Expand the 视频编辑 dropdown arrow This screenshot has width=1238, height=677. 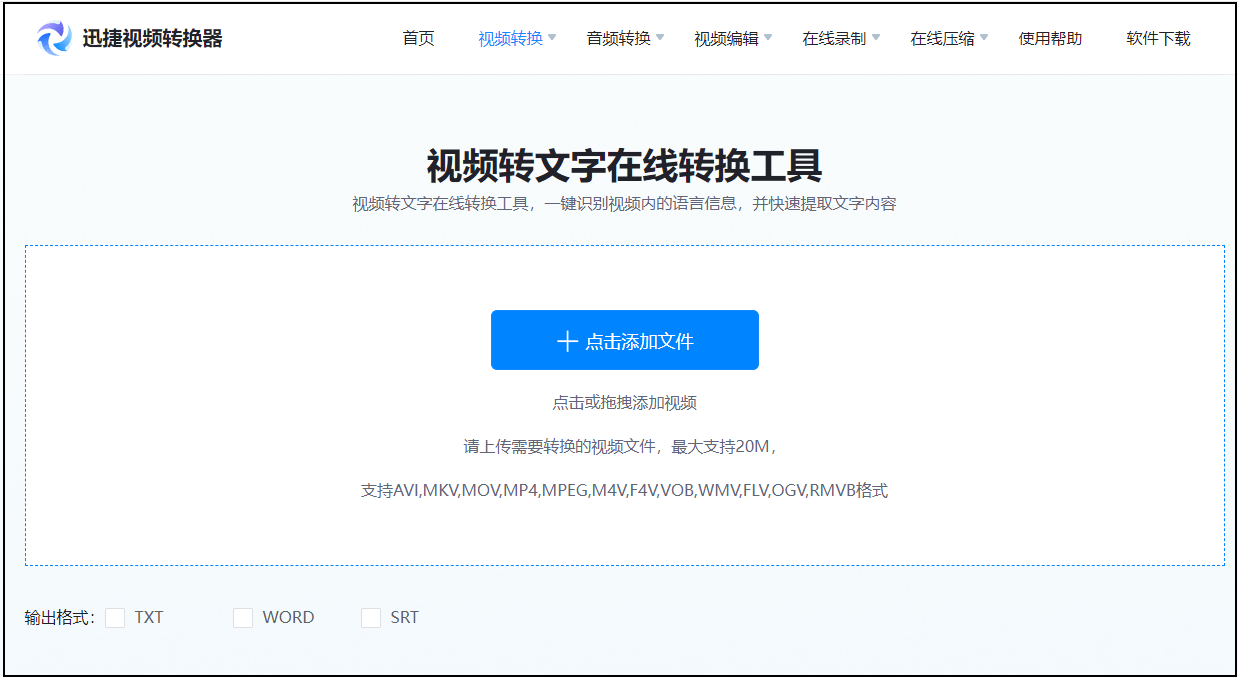[768, 38]
